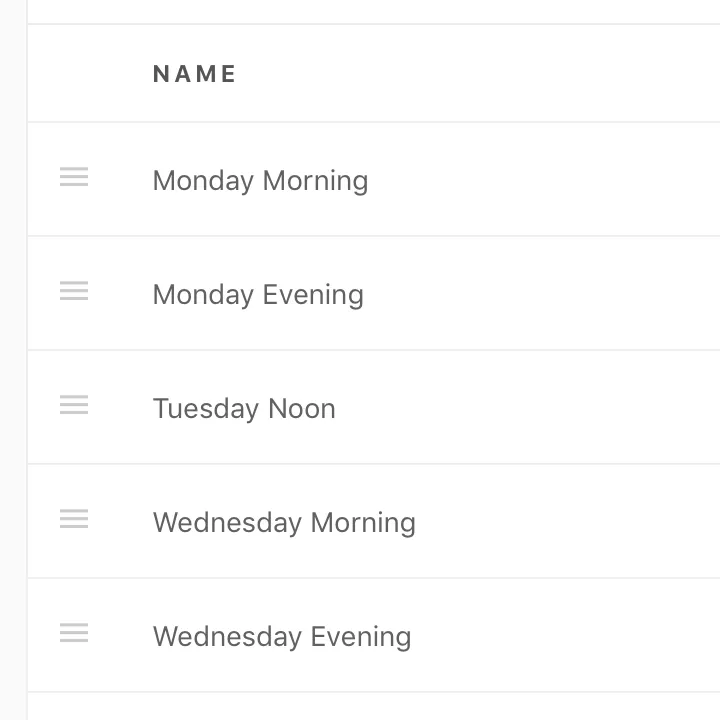Image resolution: width=720 pixels, height=720 pixels.
Task: Open the Wednesday Morning entry name
Action: click(x=284, y=523)
